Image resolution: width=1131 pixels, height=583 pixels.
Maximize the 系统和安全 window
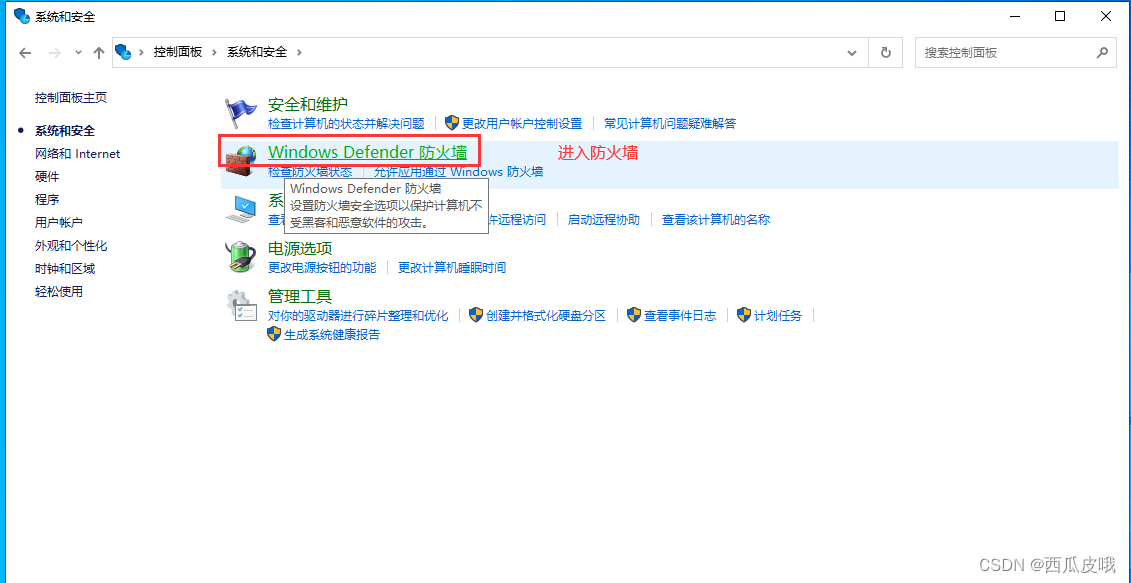tap(1060, 17)
